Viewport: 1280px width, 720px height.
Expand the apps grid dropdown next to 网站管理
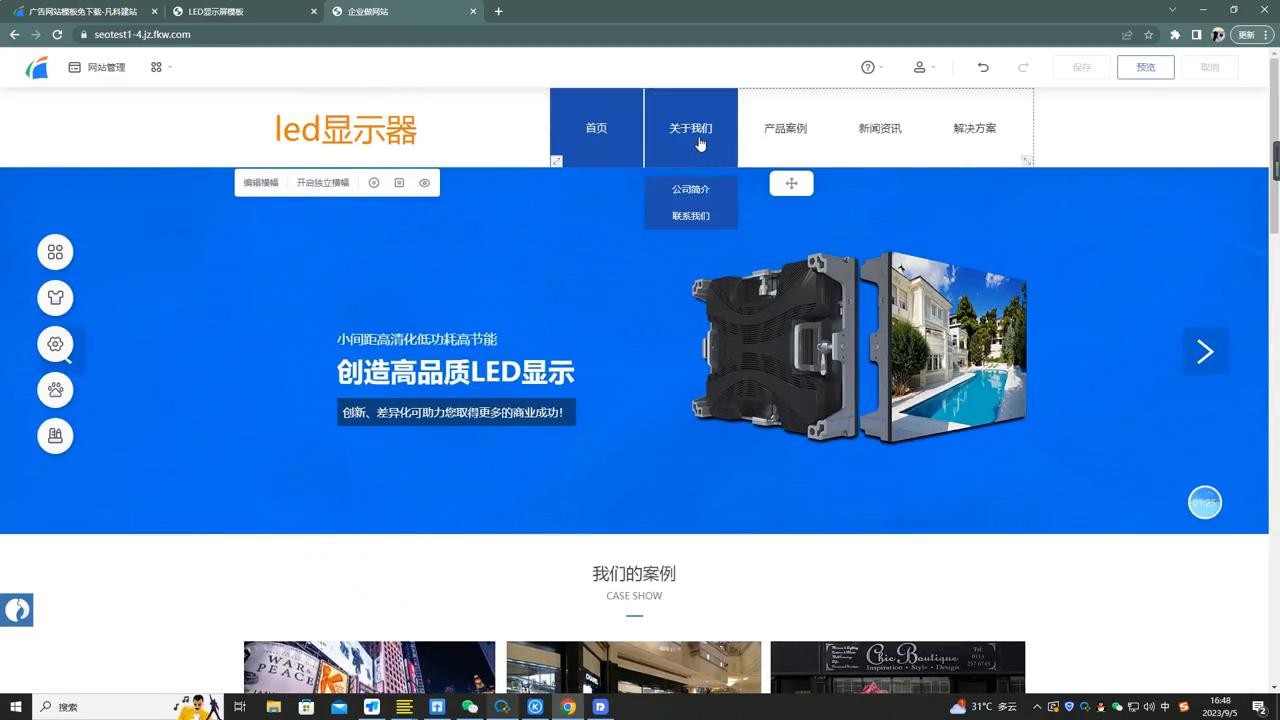point(157,67)
